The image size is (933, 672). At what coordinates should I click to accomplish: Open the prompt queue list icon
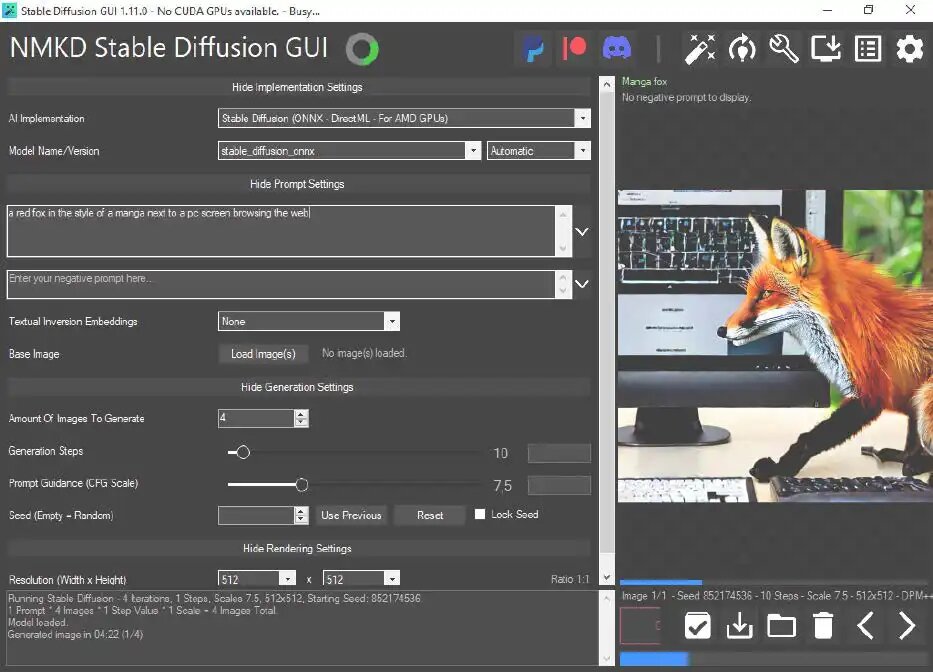pyautogui.click(x=867, y=47)
